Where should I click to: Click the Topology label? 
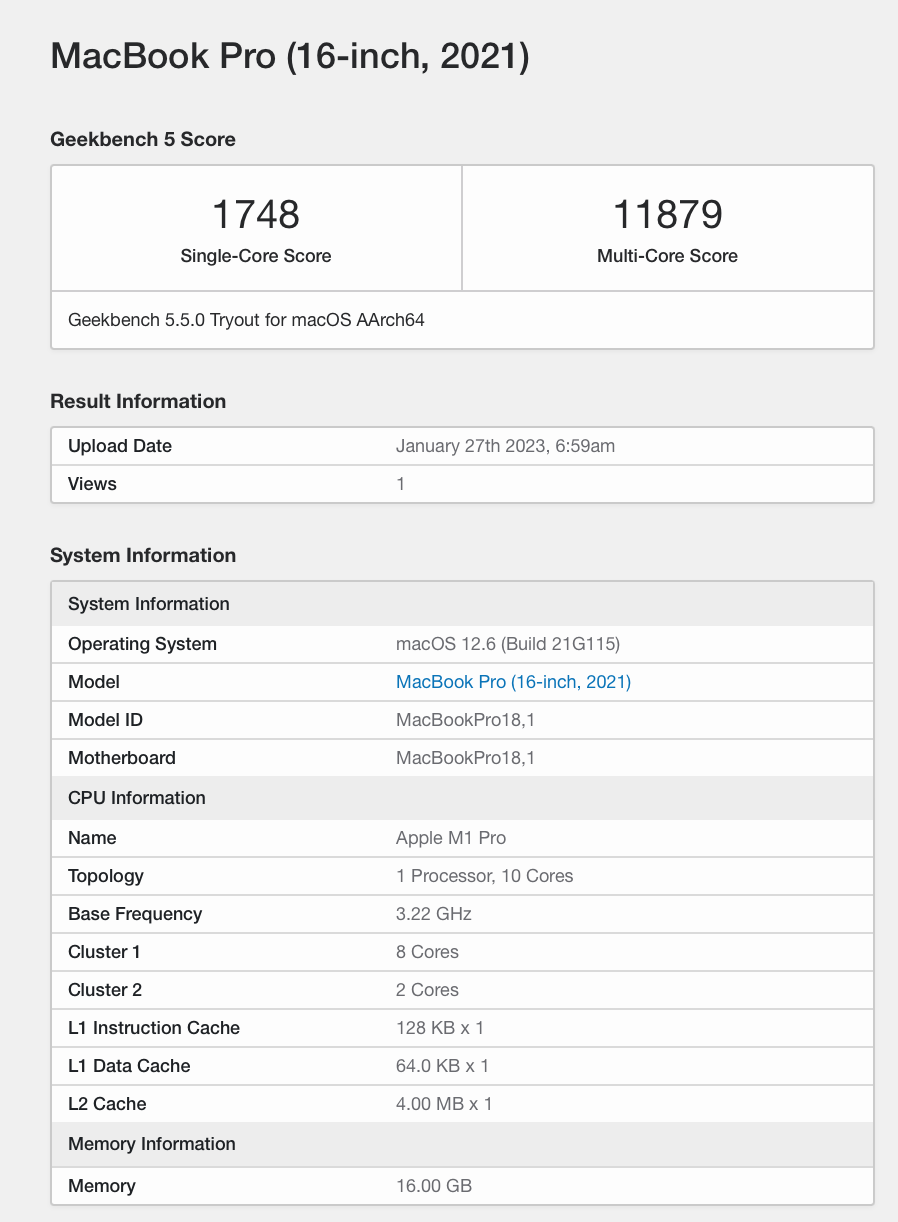(106, 876)
